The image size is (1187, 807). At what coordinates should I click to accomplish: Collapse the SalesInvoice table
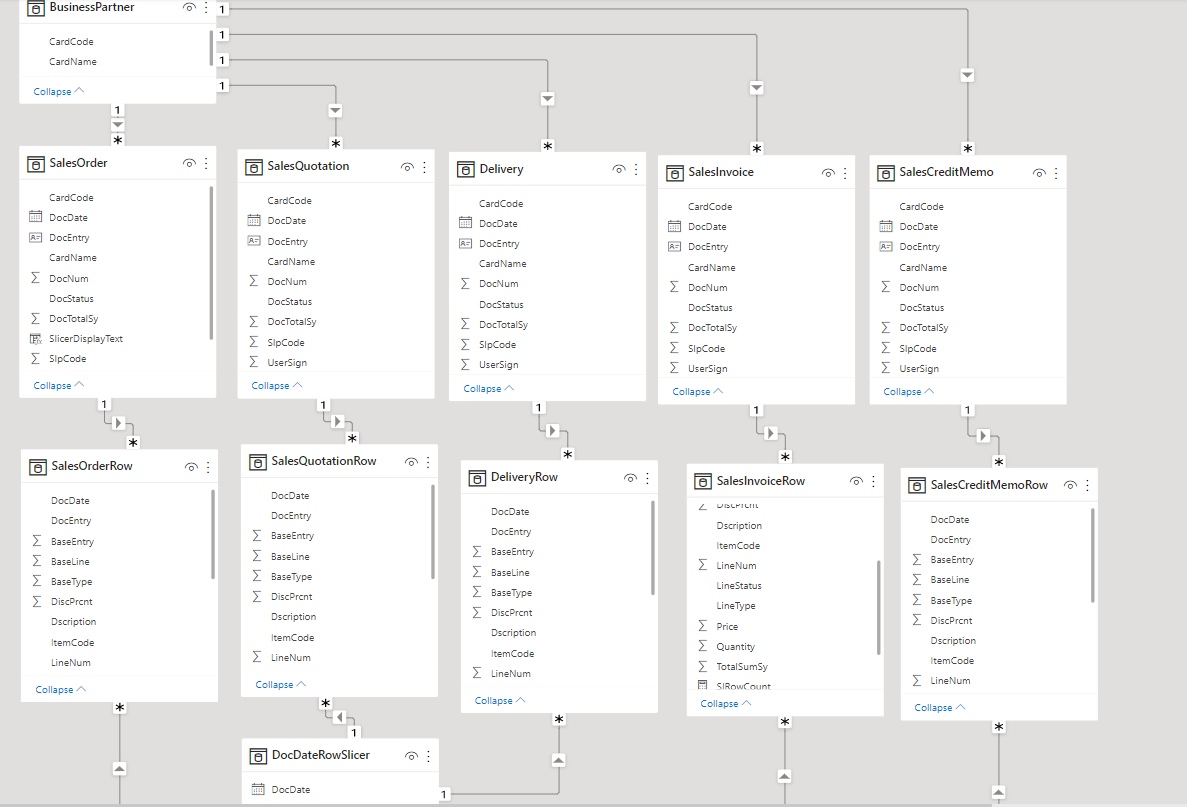697,391
